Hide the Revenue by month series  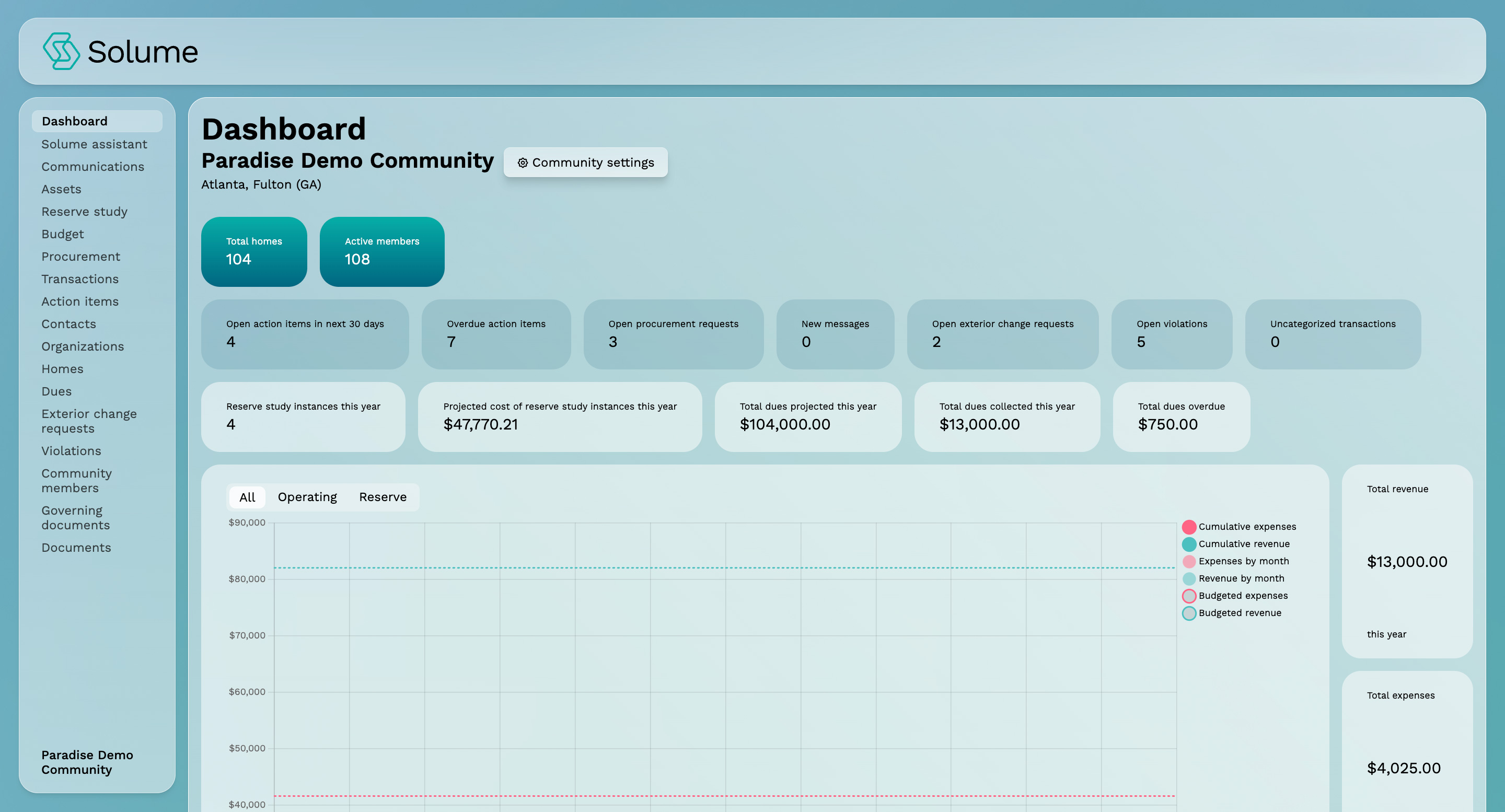[x=1188, y=578]
